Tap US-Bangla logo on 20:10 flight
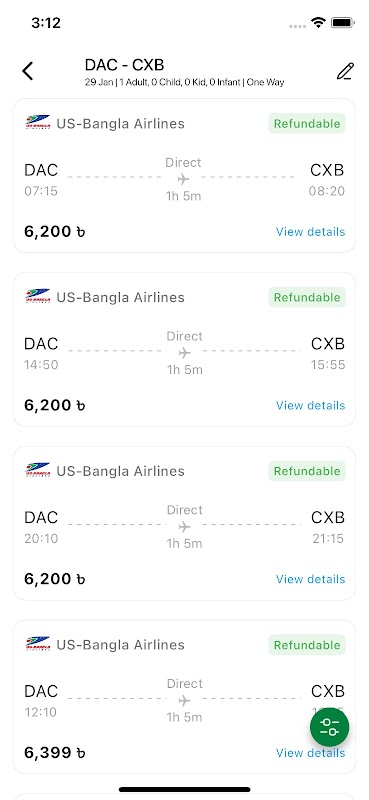The image size is (369, 800). tap(38, 470)
